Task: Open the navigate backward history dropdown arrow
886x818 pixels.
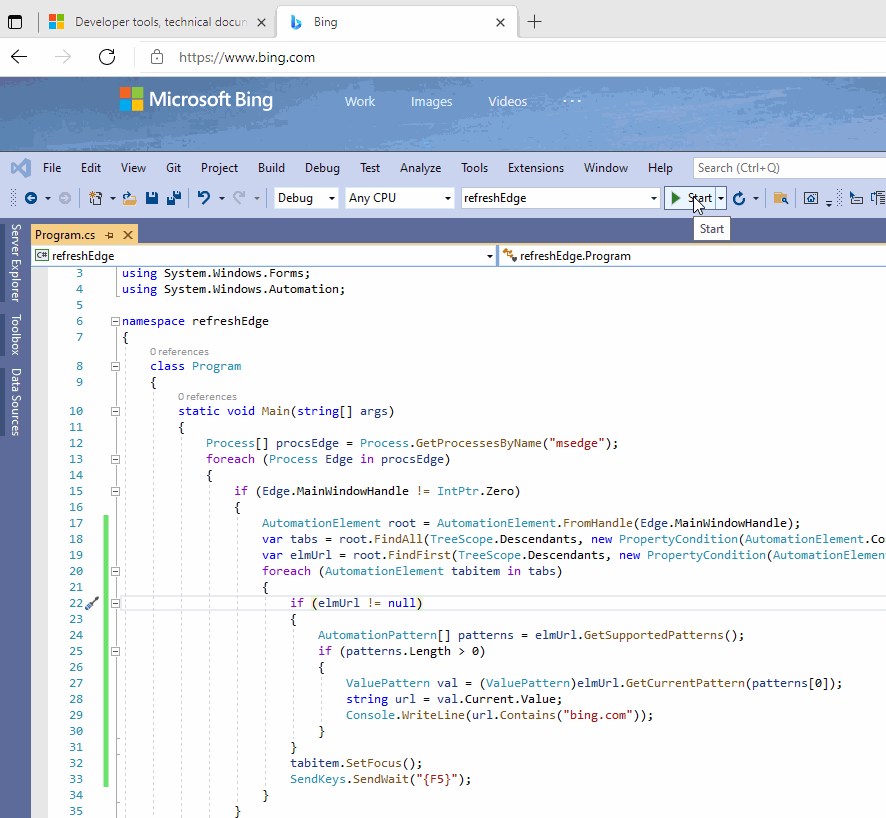Action: click(x=47, y=198)
